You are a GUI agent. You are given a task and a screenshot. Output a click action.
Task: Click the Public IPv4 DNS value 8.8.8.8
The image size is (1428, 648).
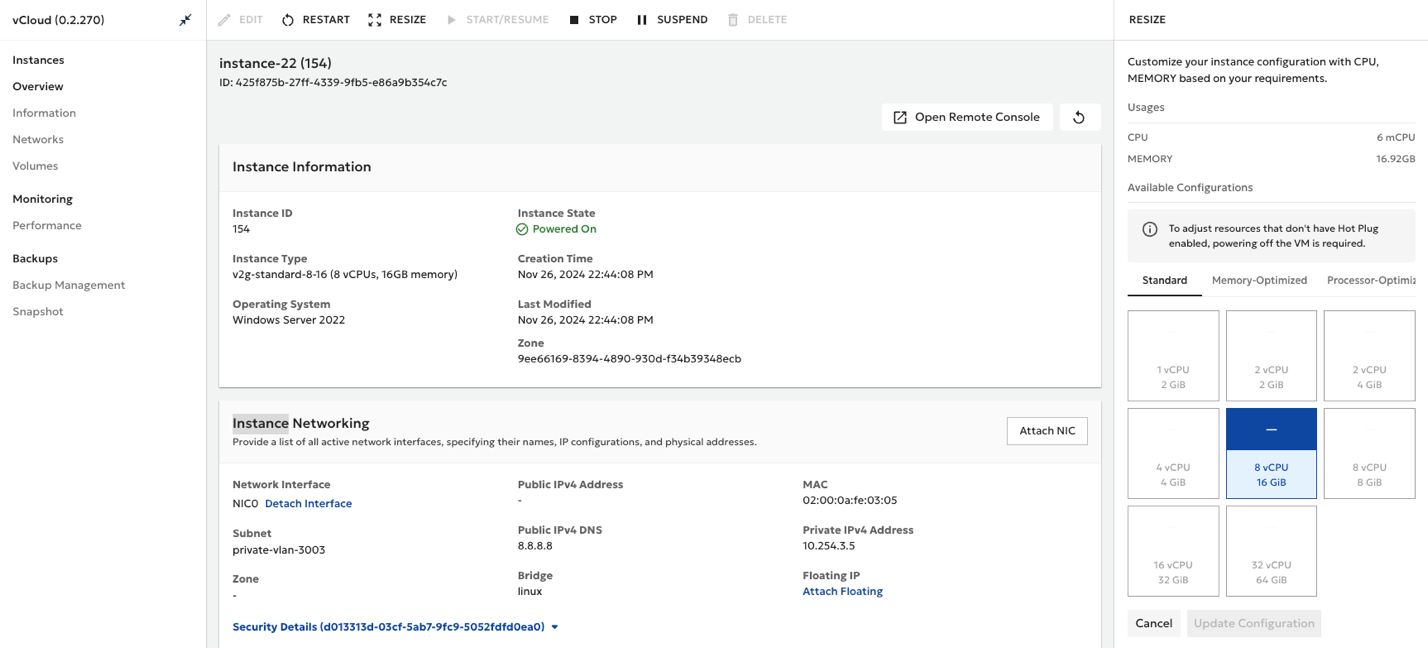point(535,546)
